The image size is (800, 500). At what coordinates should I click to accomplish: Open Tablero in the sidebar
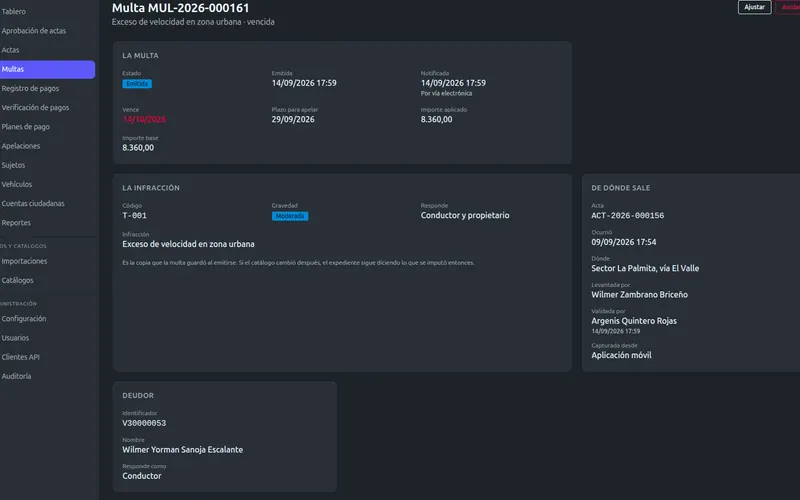(14, 11)
